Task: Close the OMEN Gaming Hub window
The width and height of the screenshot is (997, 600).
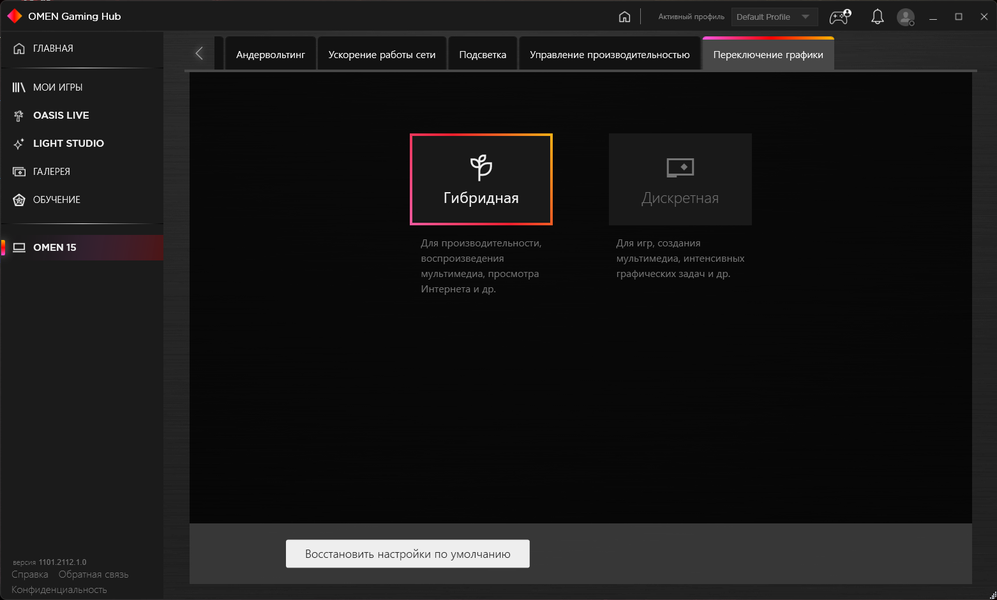Action: pyautogui.click(x=984, y=17)
